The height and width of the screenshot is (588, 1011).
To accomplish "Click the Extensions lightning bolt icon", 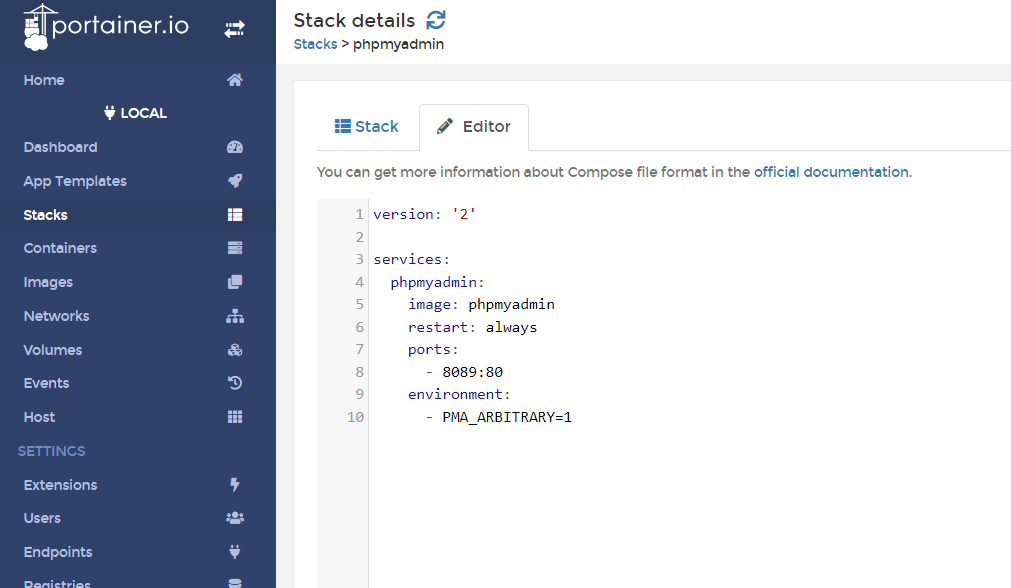I will [x=235, y=485].
